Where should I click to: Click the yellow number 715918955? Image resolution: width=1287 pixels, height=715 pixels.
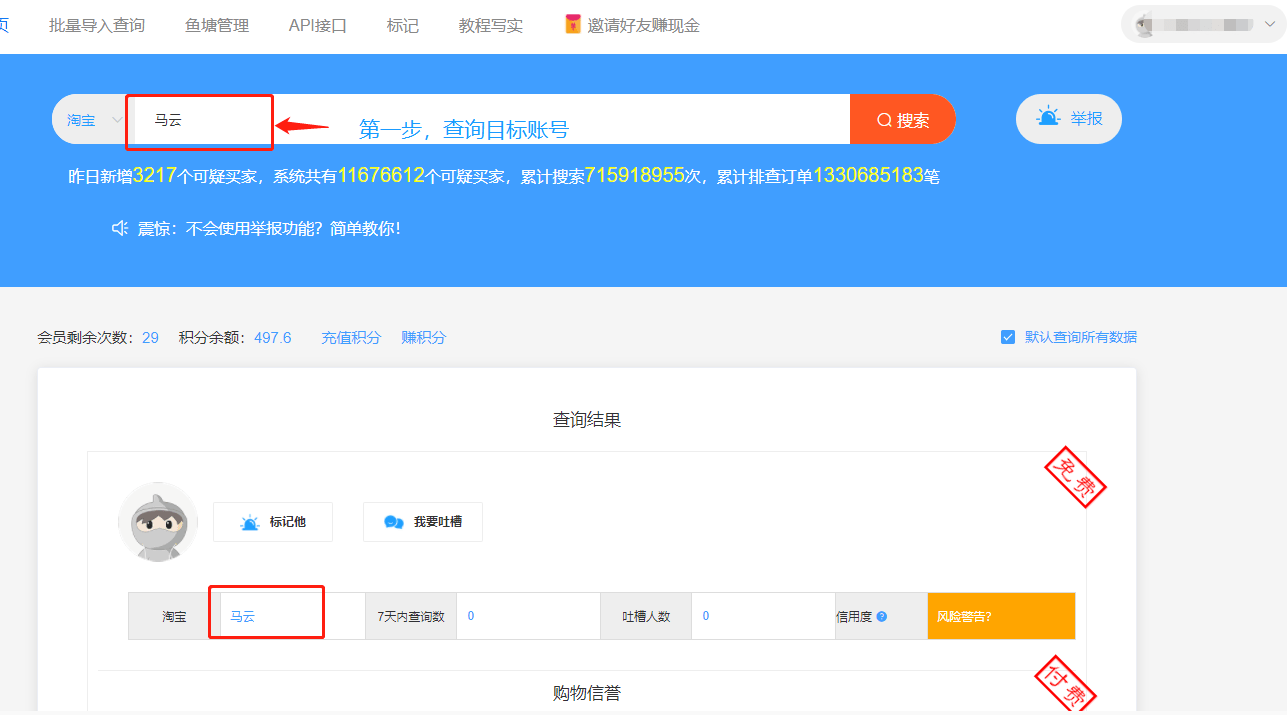[x=634, y=176]
